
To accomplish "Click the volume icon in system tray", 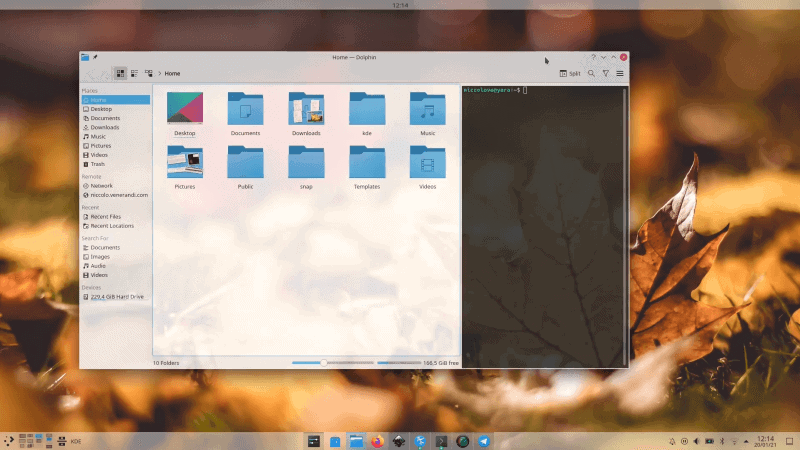I will (x=697, y=441).
